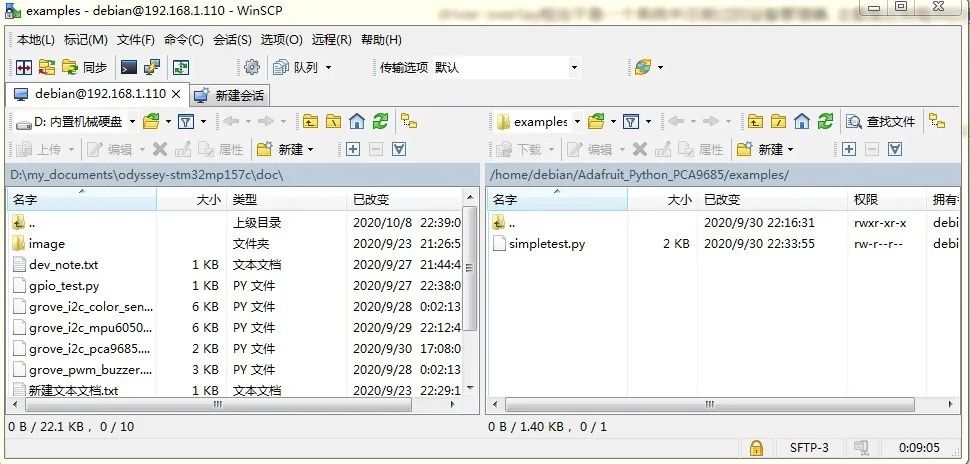Click the local panel filter funnel icon
The width and height of the screenshot is (970, 464).
coord(186,122)
